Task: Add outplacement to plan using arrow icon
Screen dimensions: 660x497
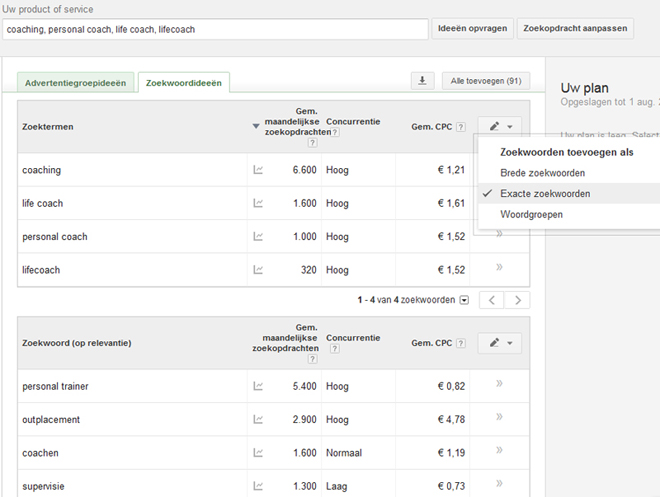Action: pos(499,417)
